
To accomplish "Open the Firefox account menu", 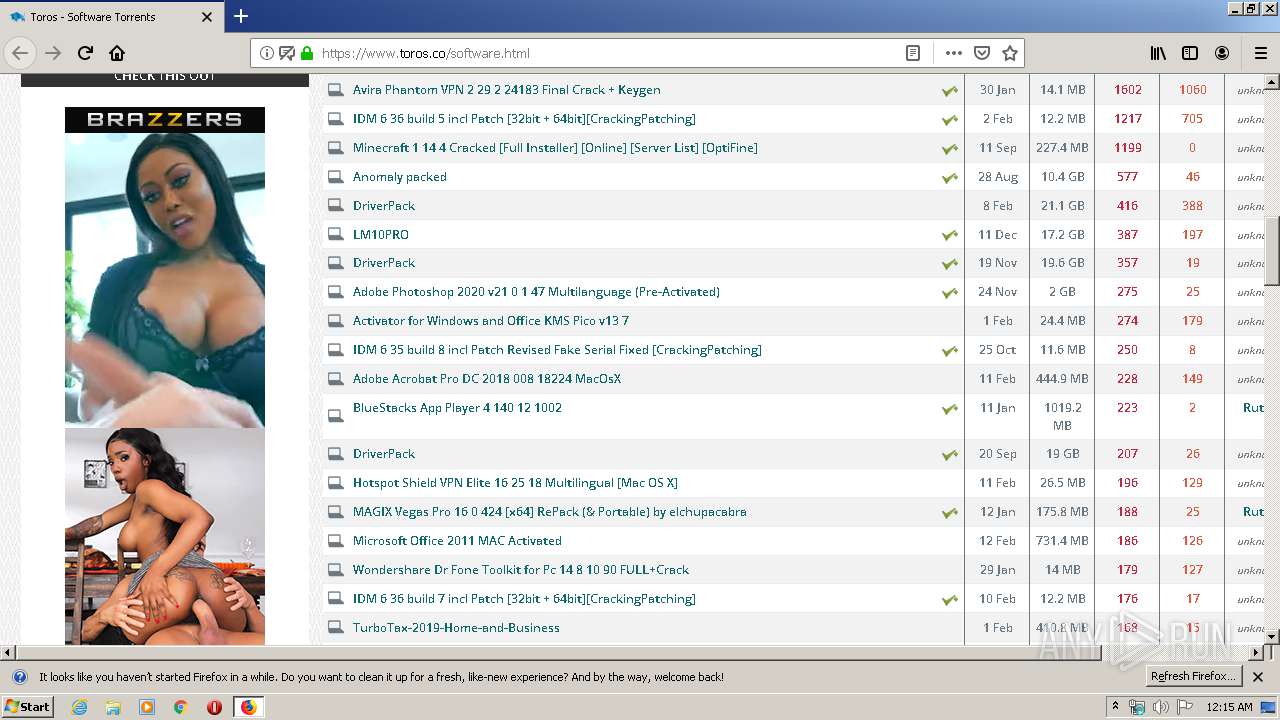I will coord(1222,53).
